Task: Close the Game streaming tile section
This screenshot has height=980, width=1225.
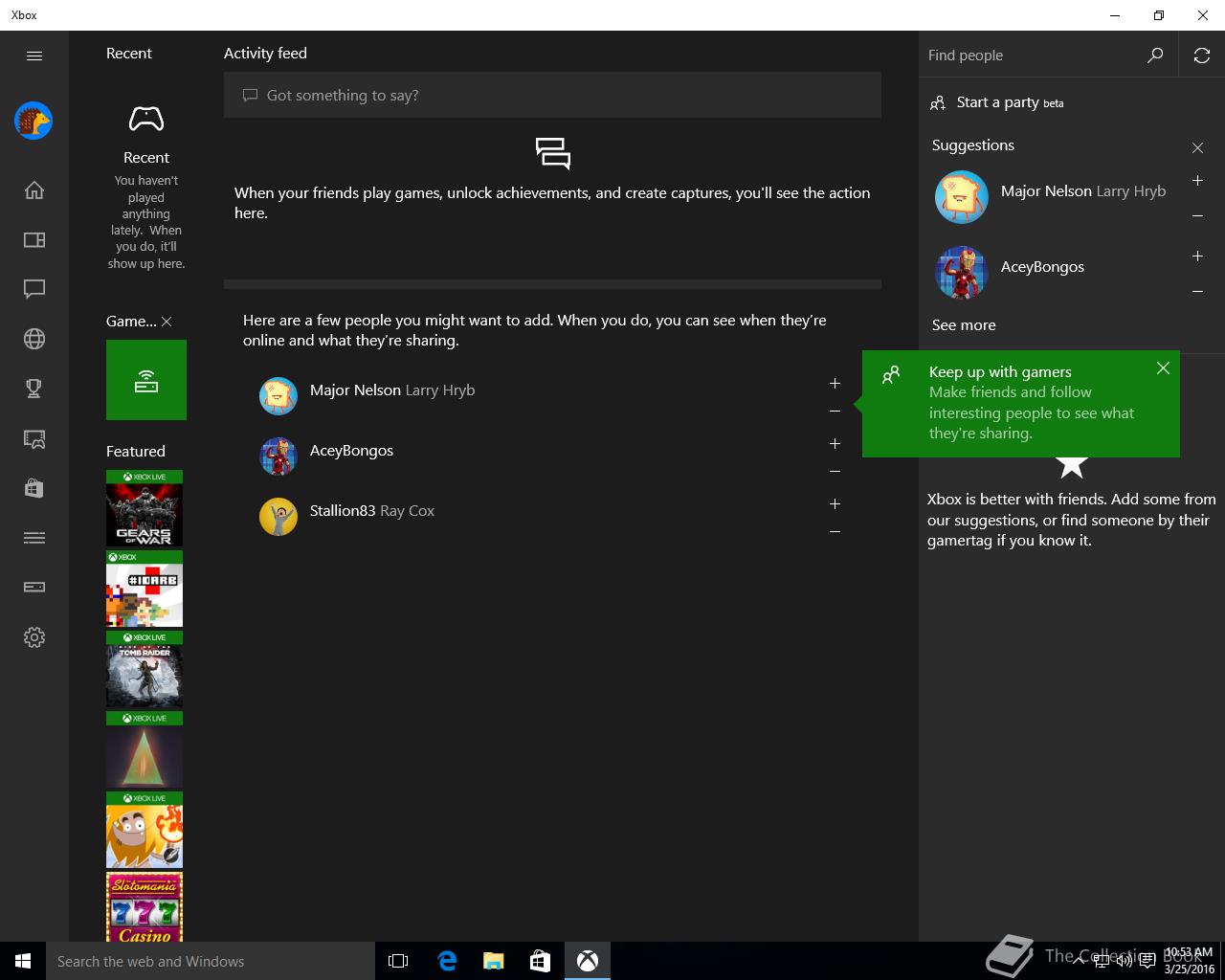Action: (167, 322)
